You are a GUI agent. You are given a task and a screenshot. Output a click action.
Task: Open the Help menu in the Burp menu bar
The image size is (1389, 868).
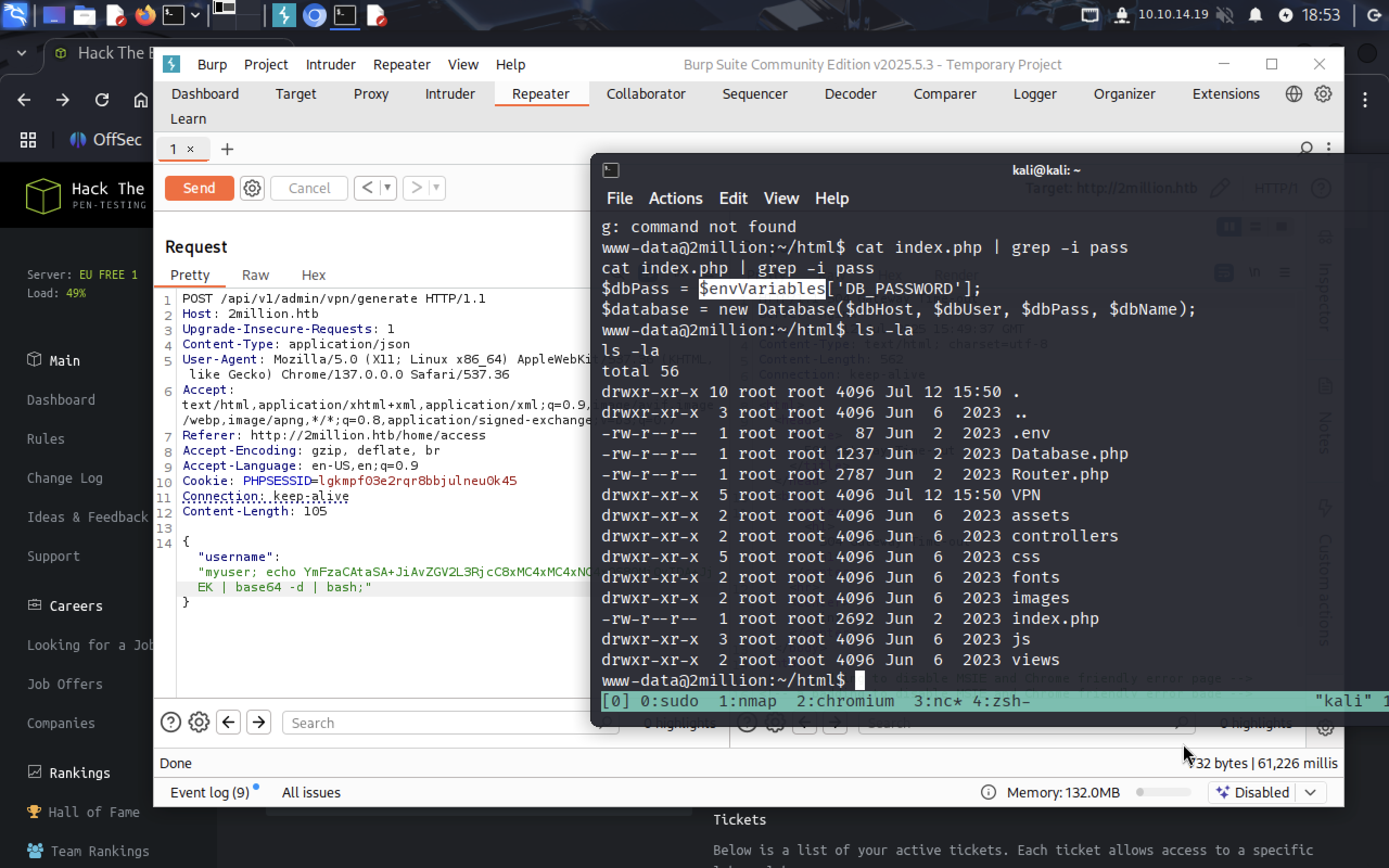(510, 65)
